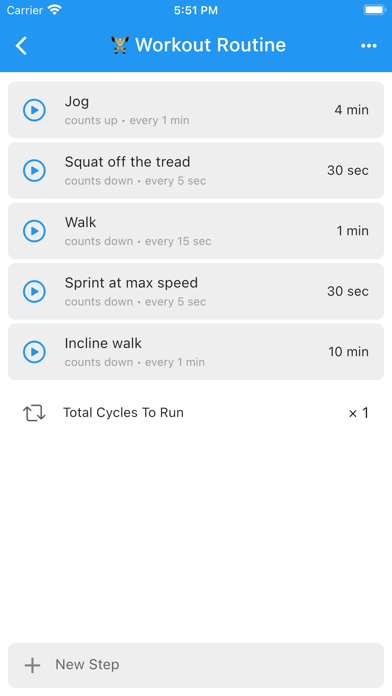This screenshot has height=696, width=392.
Task: Tap the play icon for Walk
Action: click(34, 231)
